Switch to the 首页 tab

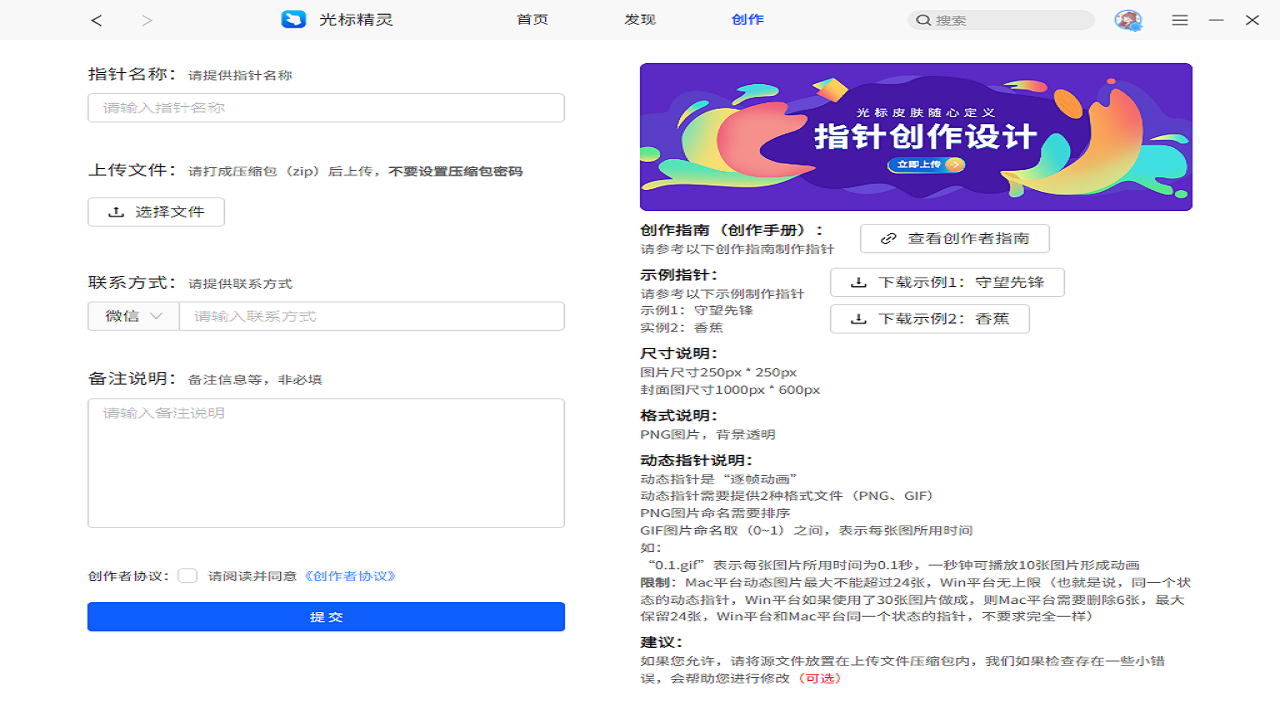[x=532, y=19]
